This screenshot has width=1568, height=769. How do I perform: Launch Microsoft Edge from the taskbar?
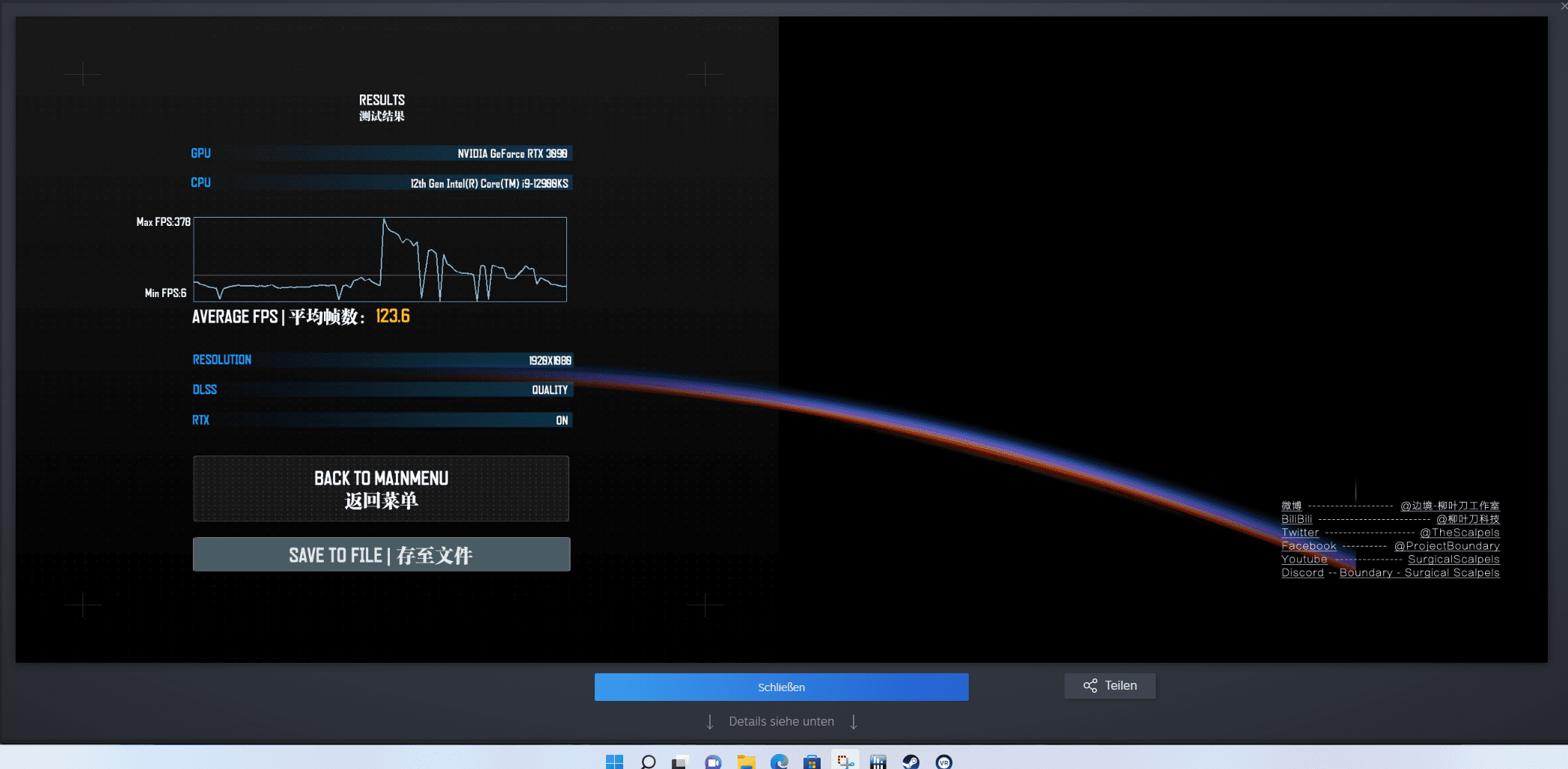[780, 762]
